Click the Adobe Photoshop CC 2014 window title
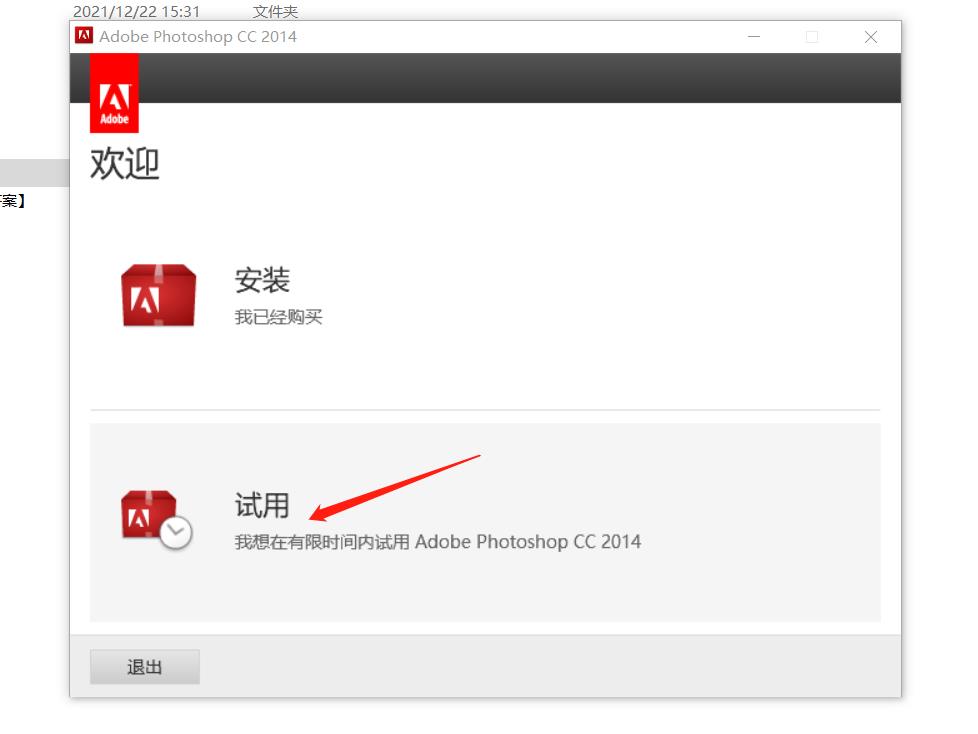The width and height of the screenshot is (978, 734). 198,37
